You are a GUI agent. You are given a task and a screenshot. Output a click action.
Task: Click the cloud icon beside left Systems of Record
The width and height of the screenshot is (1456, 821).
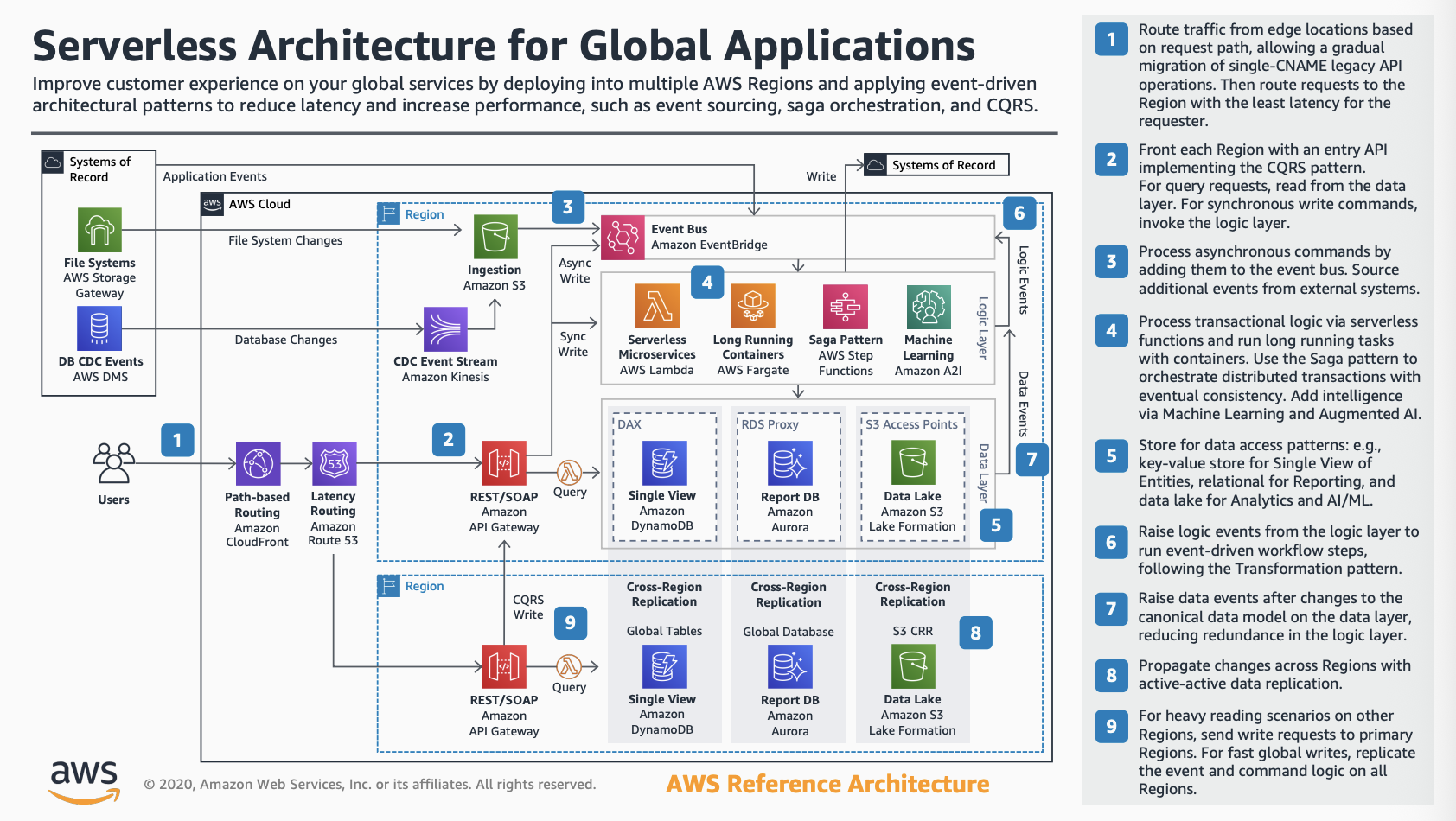(x=53, y=162)
